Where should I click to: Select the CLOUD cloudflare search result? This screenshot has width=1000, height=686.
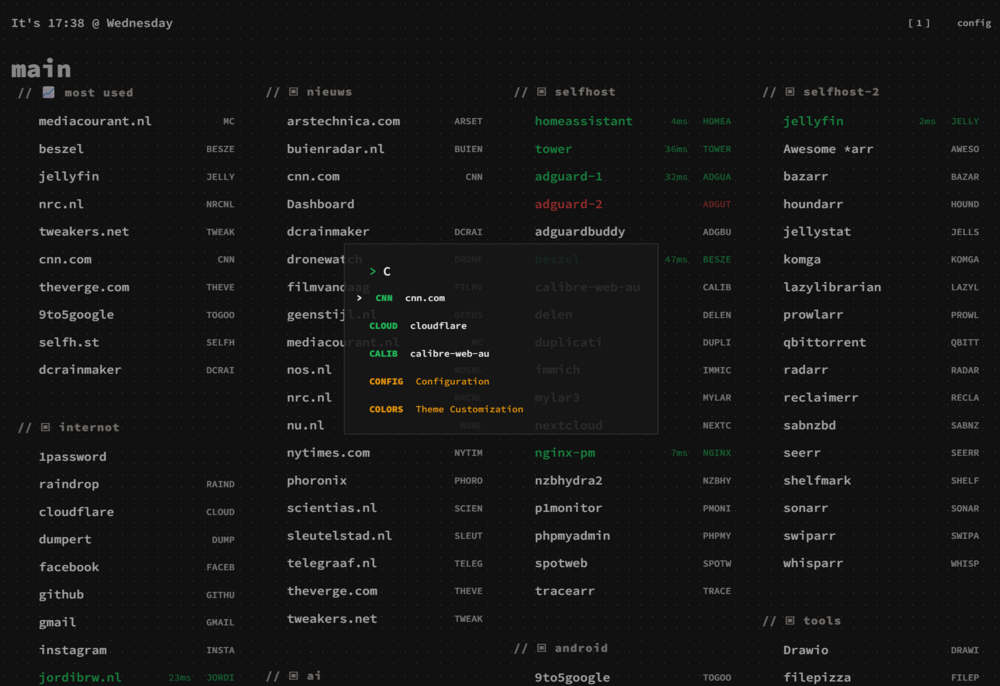tap(501, 326)
